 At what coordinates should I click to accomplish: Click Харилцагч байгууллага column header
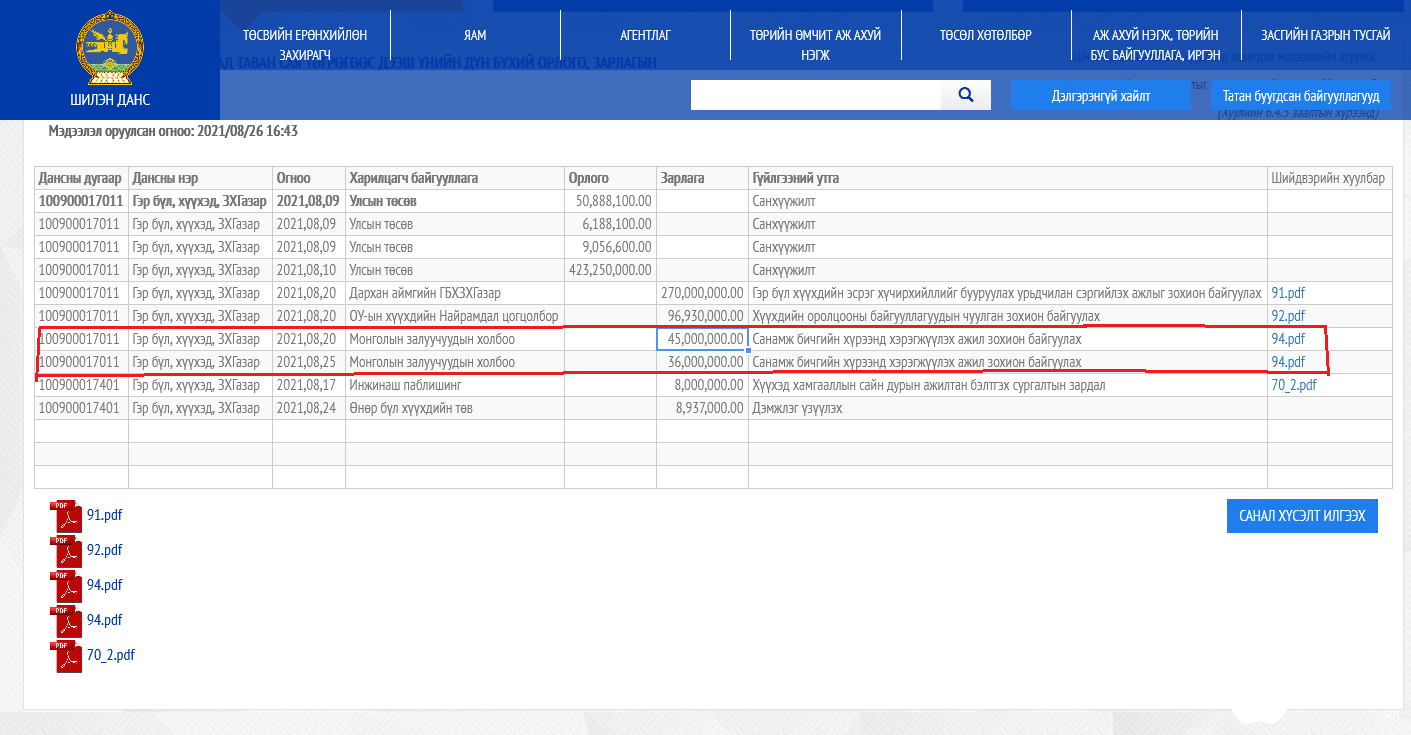pyautogui.click(x=454, y=178)
